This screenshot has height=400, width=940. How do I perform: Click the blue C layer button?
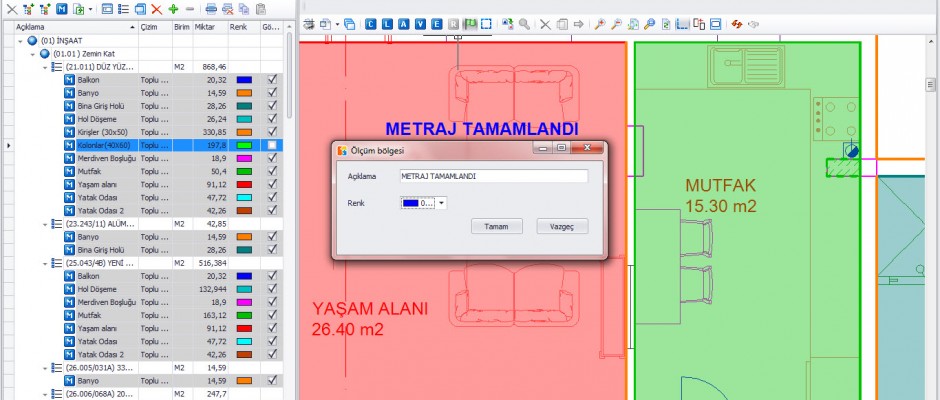tap(371, 23)
